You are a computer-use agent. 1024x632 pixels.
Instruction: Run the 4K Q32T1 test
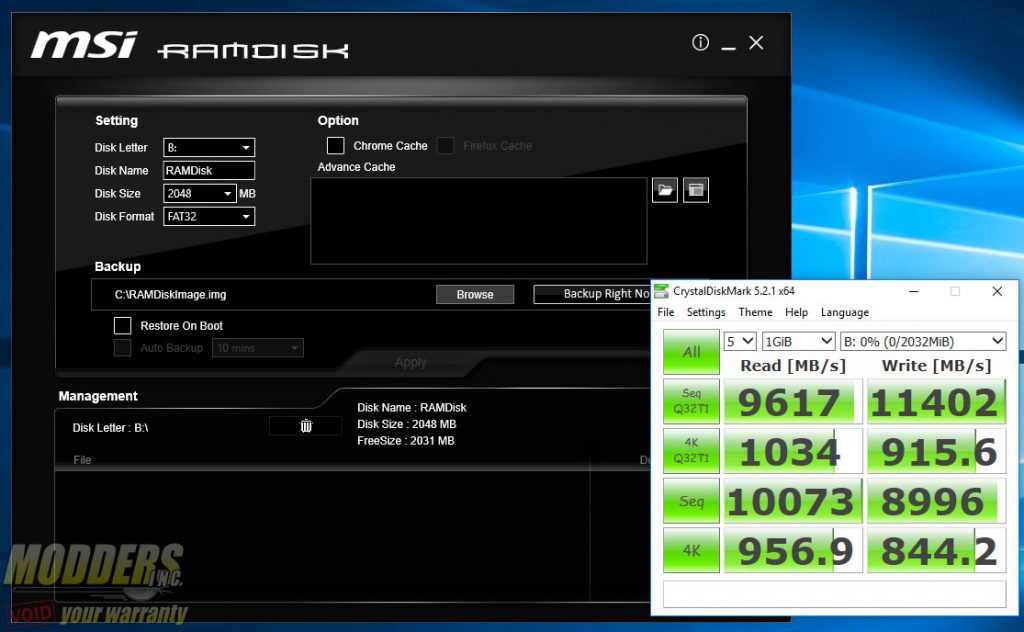click(692, 450)
